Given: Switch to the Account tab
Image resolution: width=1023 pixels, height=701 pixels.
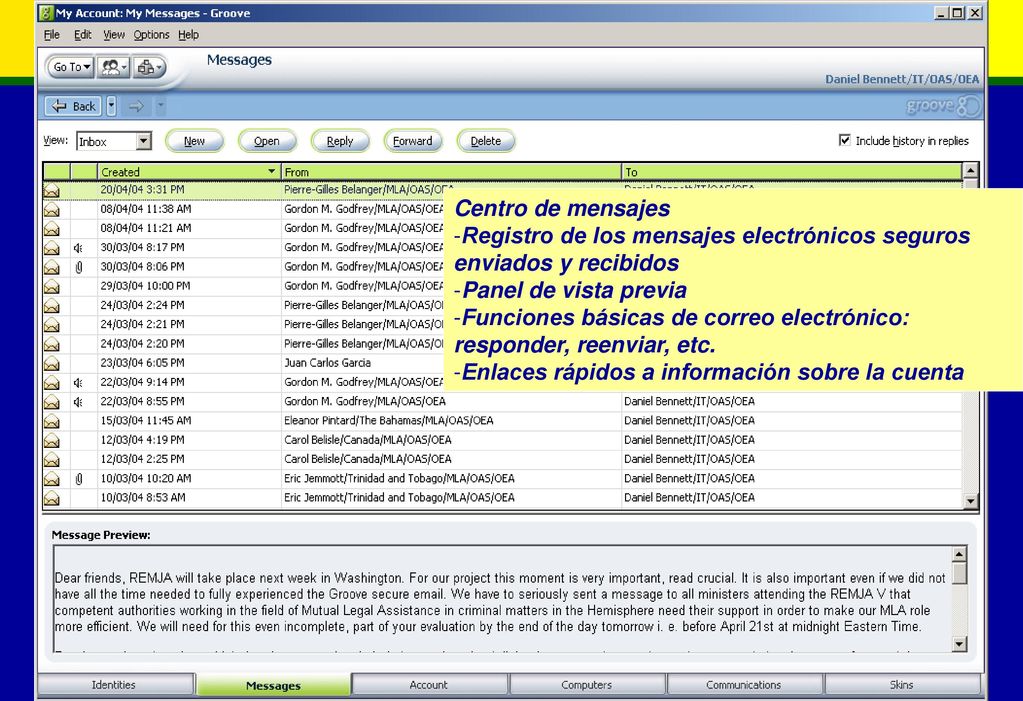Looking at the screenshot, I should tap(429, 685).
